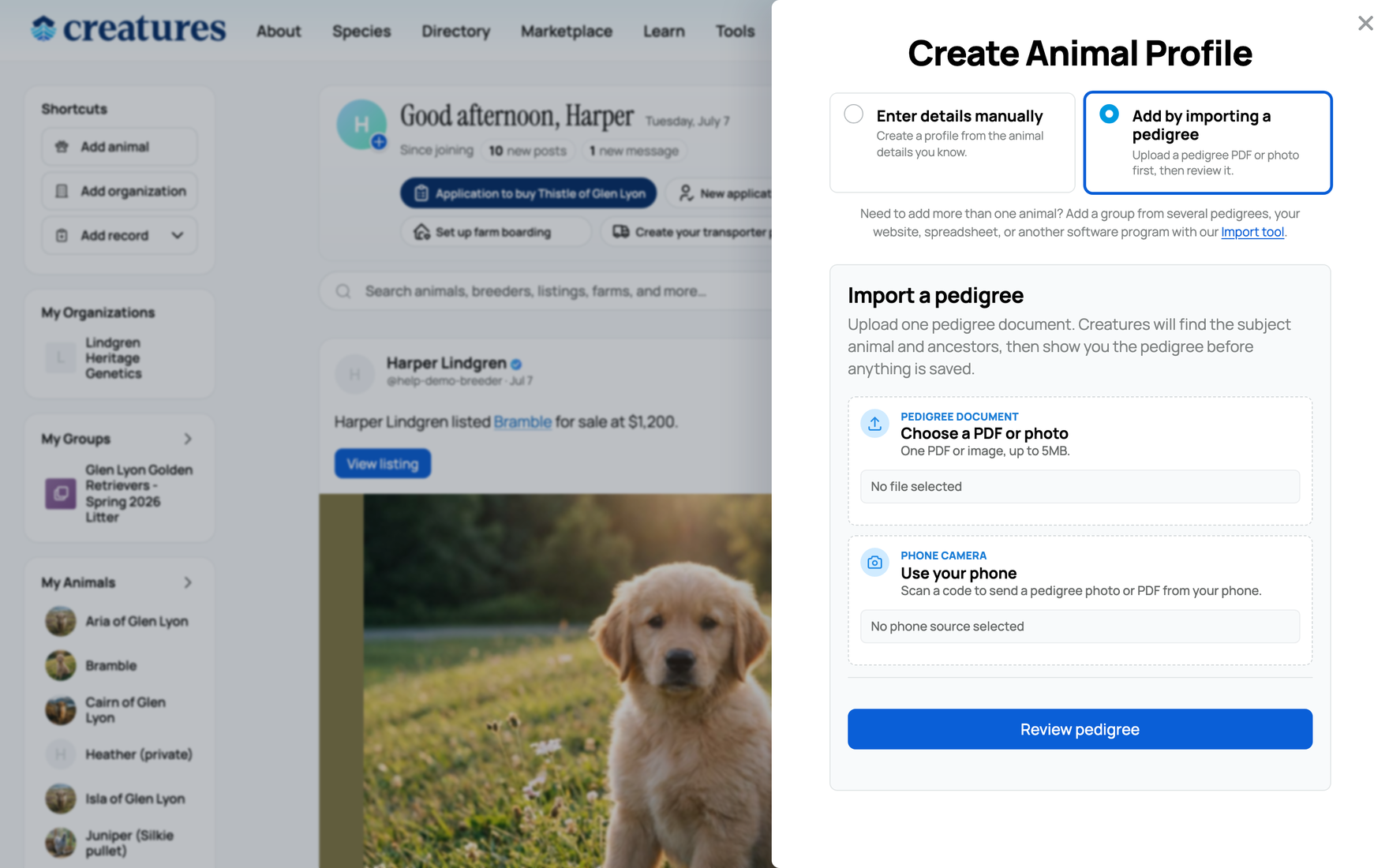Click the pedigree document upload icon
This screenshot has height=868, width=1389.
(874, 424)
